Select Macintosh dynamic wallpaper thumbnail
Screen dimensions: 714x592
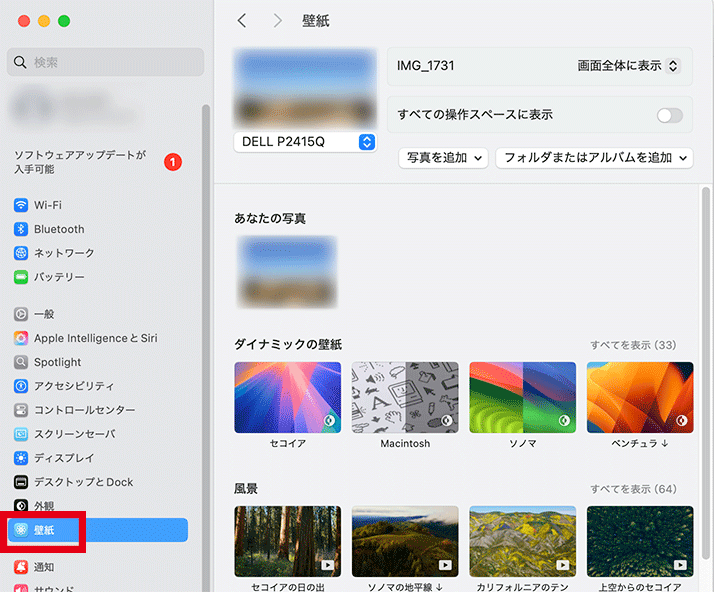[x=405, y=398]
